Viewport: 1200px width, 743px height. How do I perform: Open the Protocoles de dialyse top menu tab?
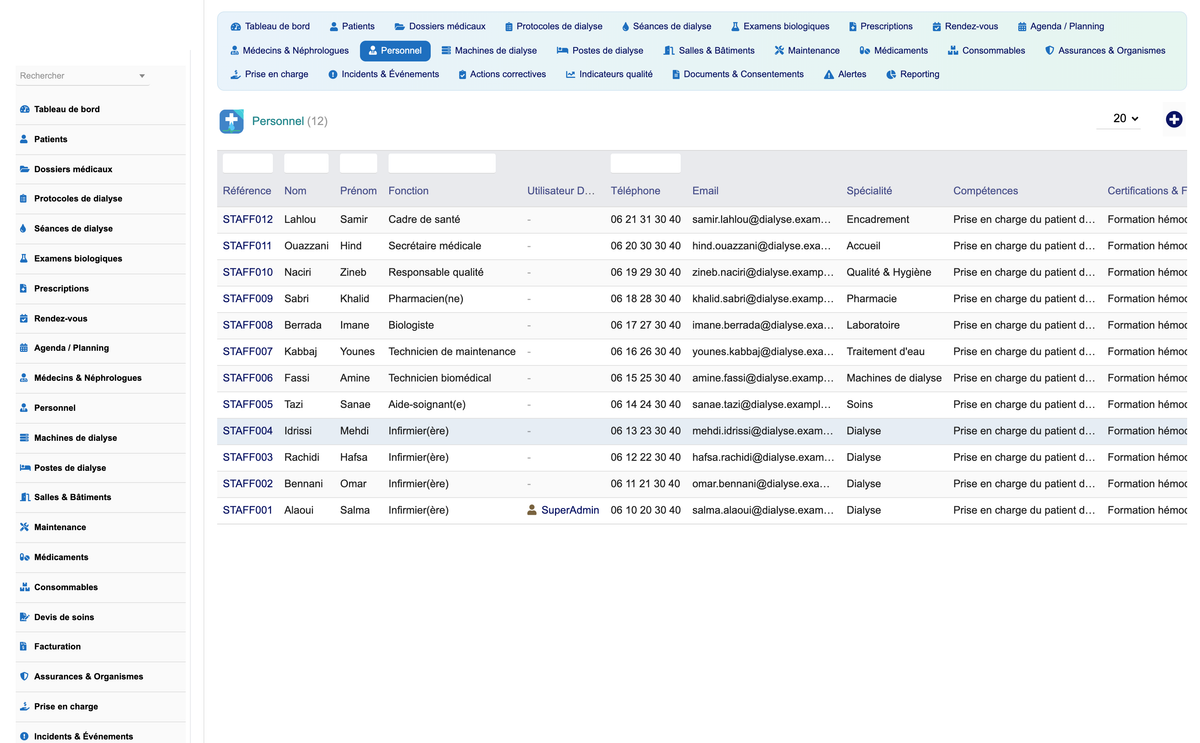554,26
